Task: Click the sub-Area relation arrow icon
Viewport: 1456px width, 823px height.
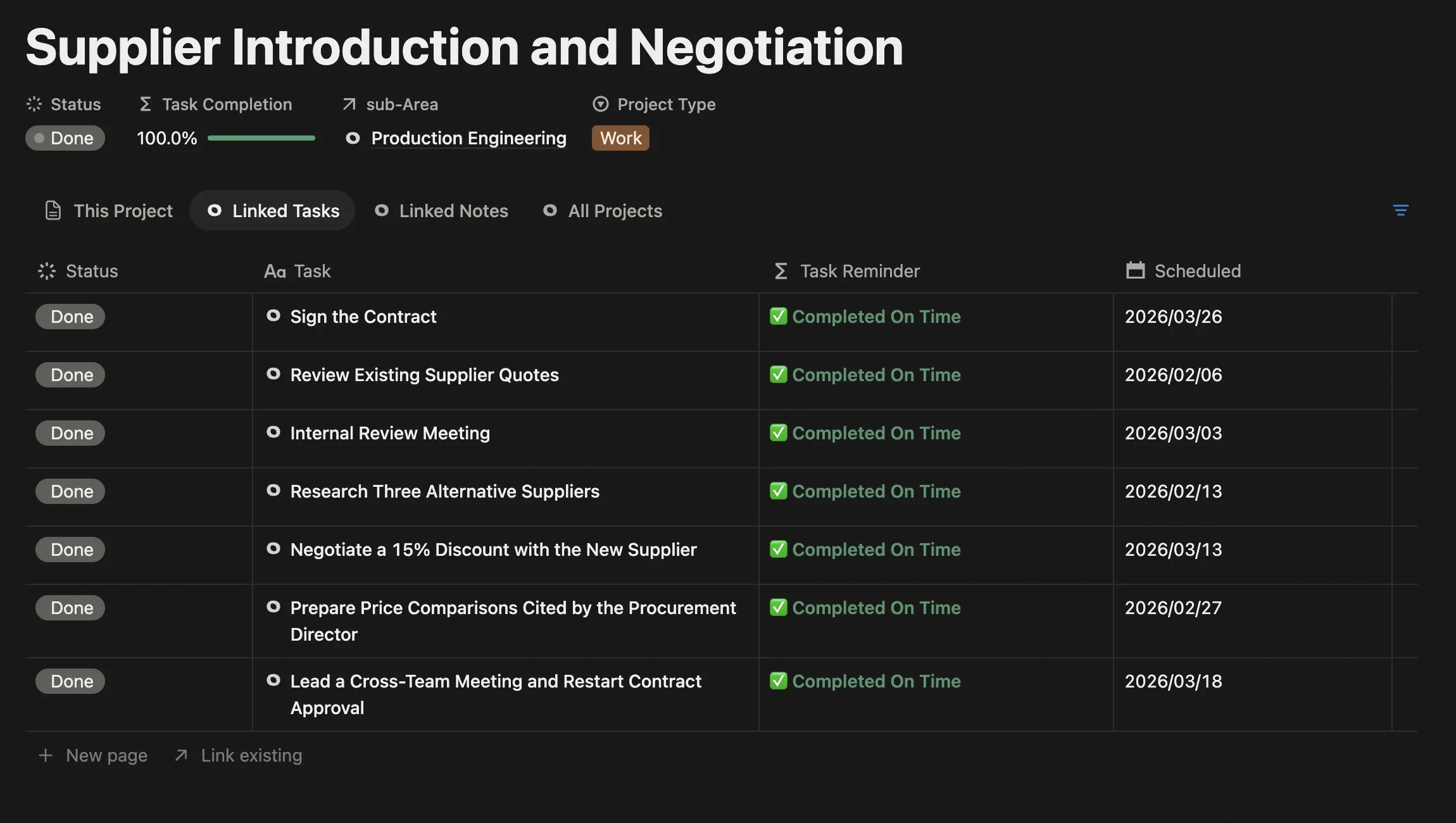Action: 349,104
